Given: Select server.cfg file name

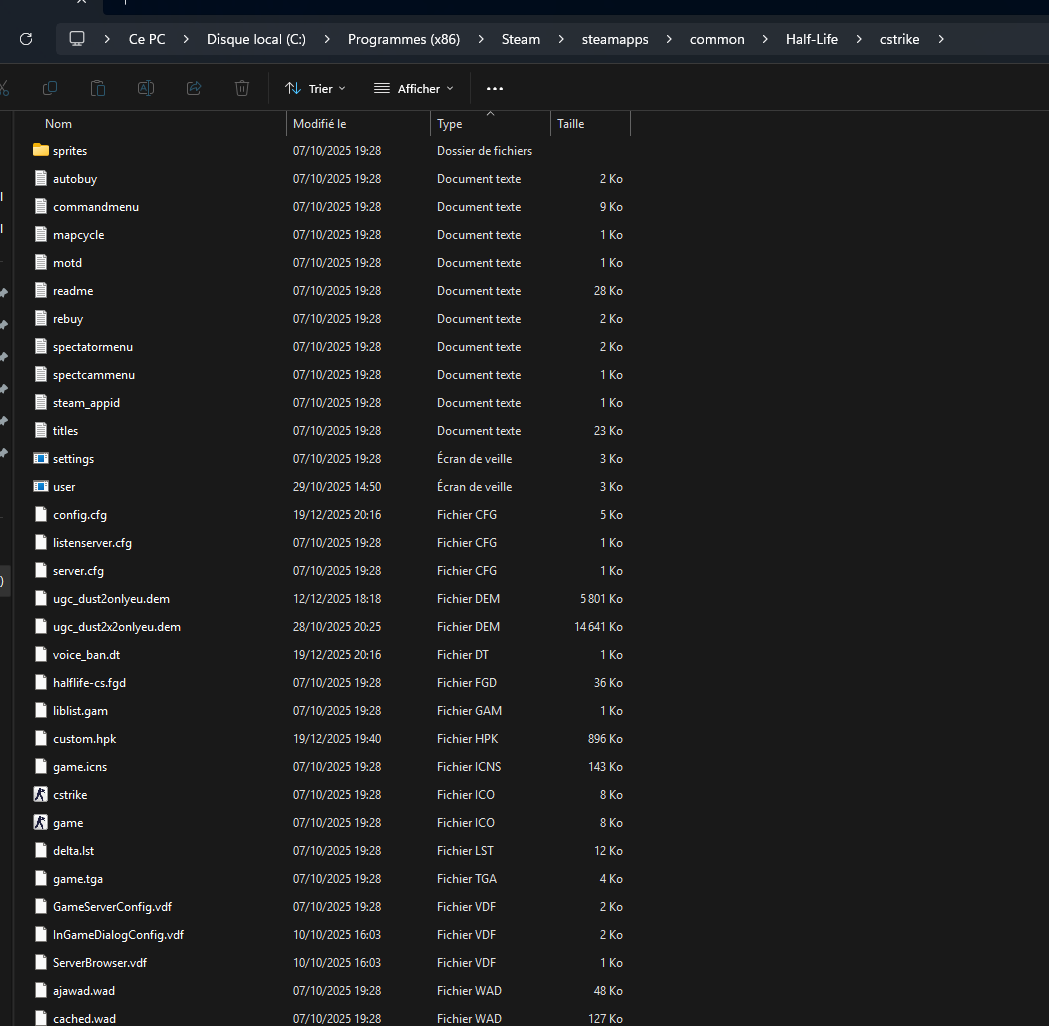Looking at the screenshot, I should (78, 571).
